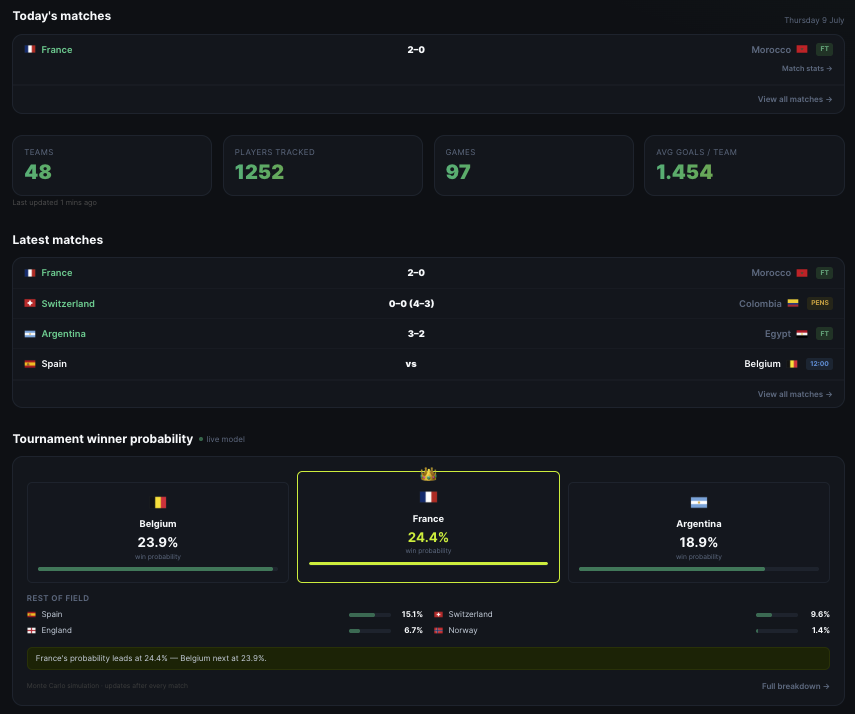
Task: Click Switzerland team name in Latest matches
Action: coord(68,303)
